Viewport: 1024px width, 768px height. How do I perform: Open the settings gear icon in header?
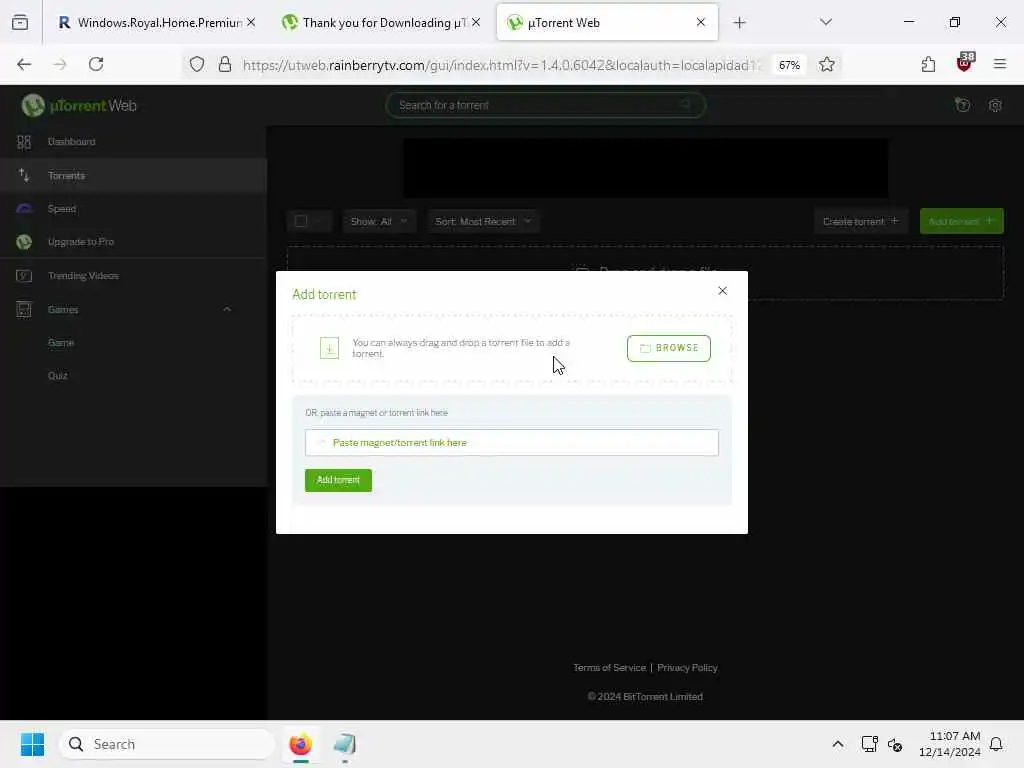point(995,105)
